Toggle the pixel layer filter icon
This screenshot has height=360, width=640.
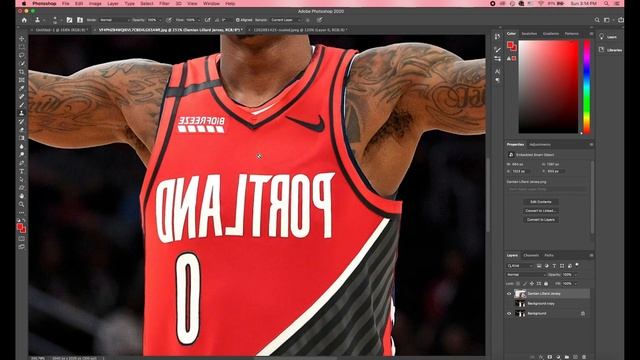pos(539,266)
